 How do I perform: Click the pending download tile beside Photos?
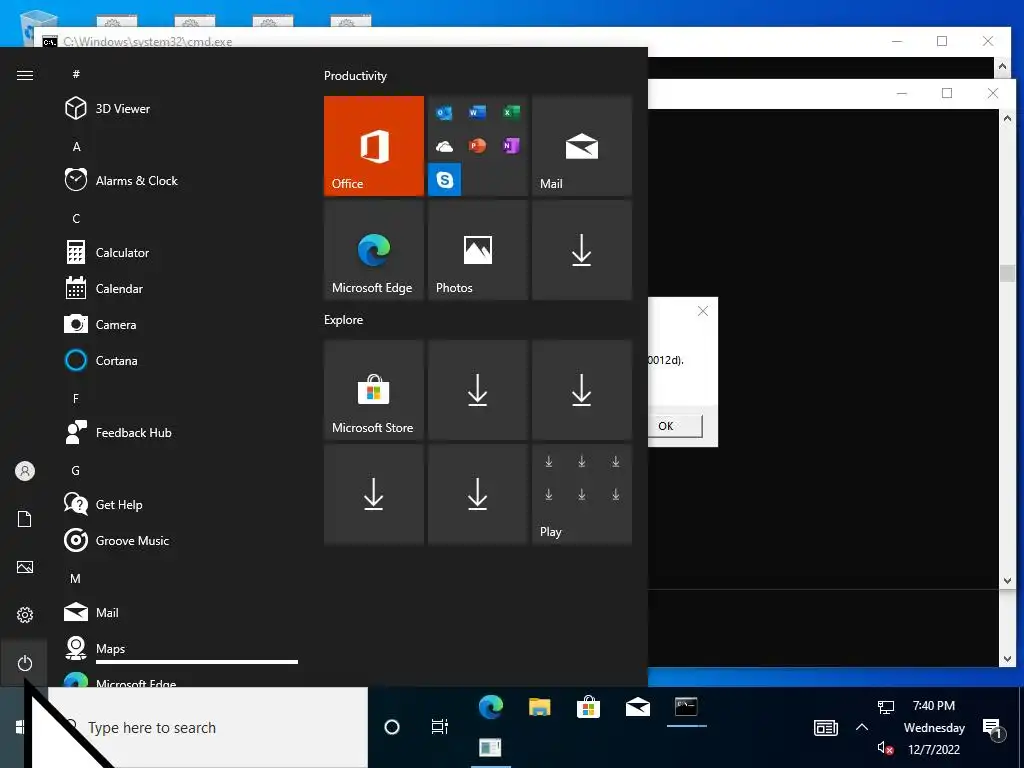582,250
